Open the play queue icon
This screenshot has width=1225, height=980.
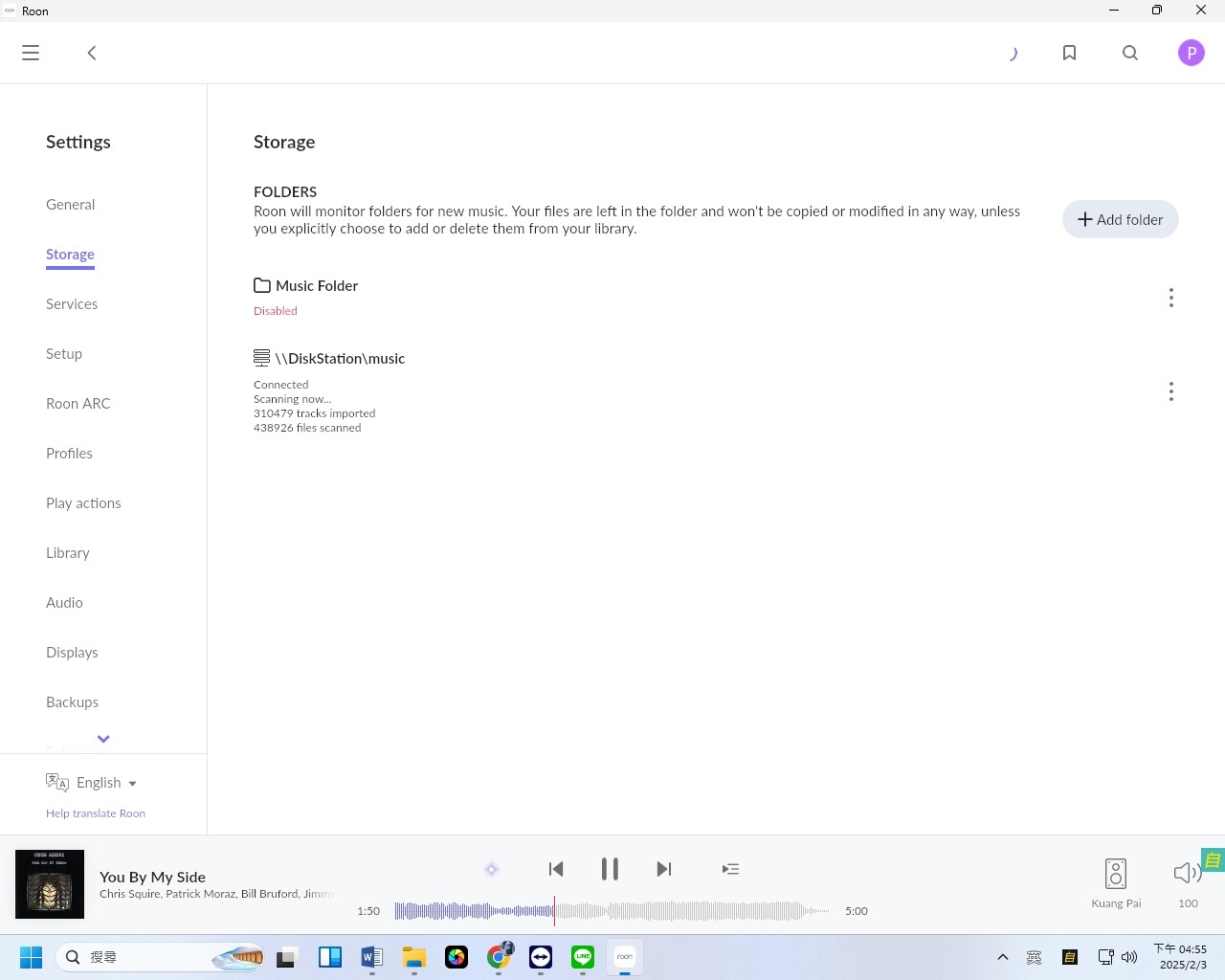730,869
